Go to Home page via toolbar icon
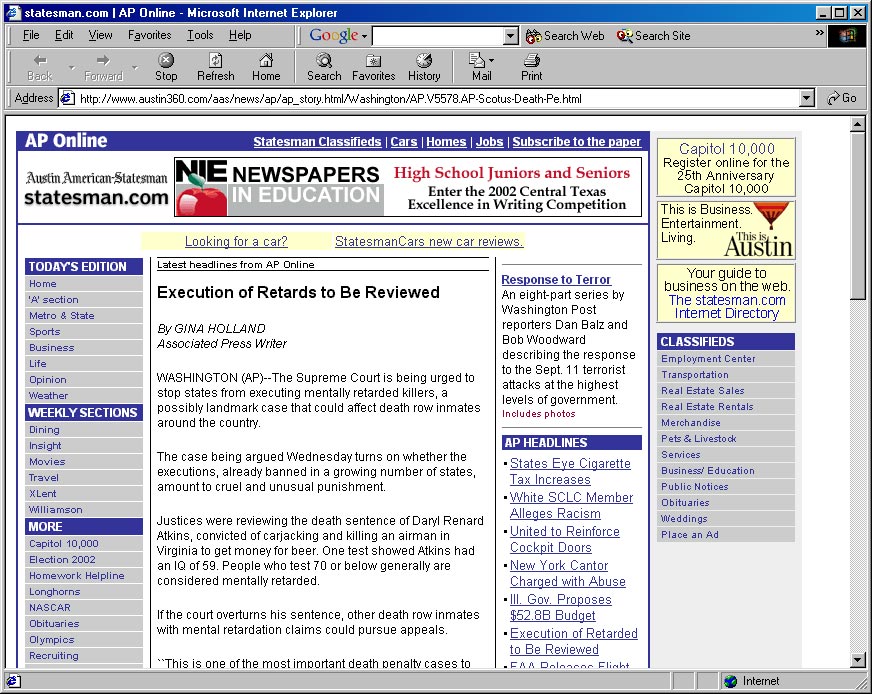This screenshot has height=694, width=872. tap(266, 66)
